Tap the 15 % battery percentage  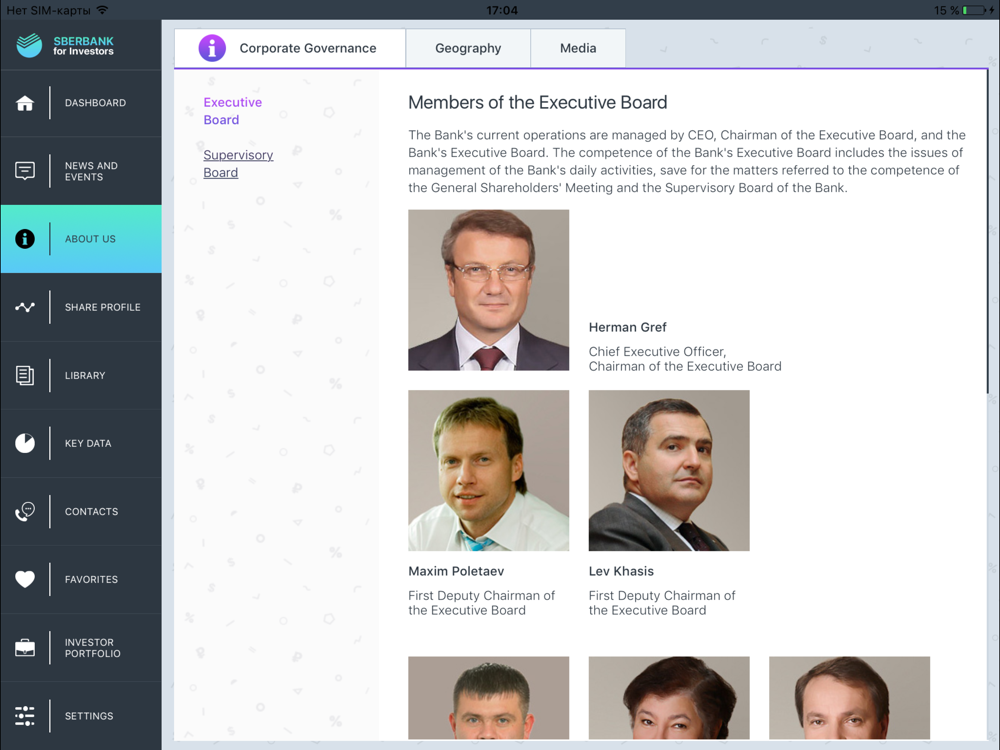946,10
